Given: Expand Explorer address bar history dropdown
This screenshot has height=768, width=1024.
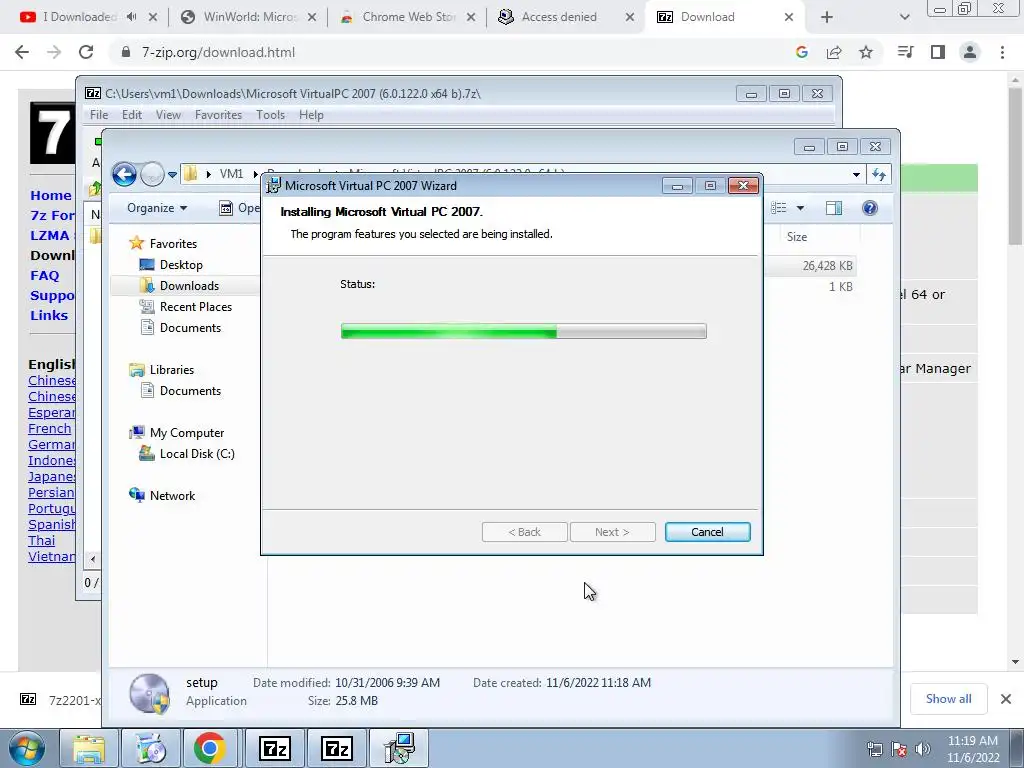Looking at the screenshot, I should 856,174.
